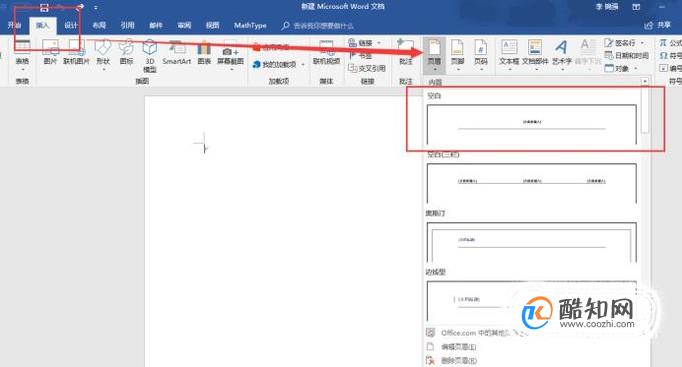Click the Tell Me search box
The image size is (682, 367).
318,26
